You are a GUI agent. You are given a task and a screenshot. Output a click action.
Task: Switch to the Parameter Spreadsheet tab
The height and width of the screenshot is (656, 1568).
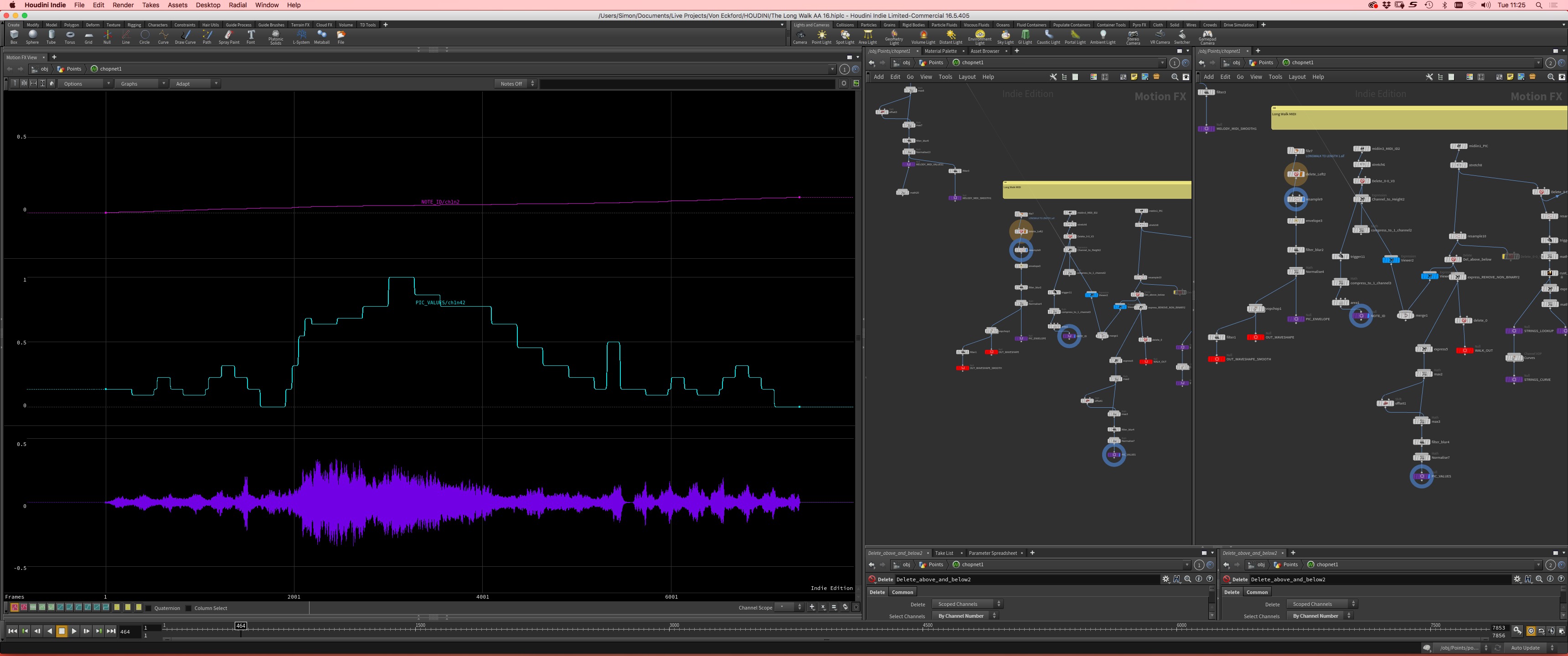click(992, 553)
